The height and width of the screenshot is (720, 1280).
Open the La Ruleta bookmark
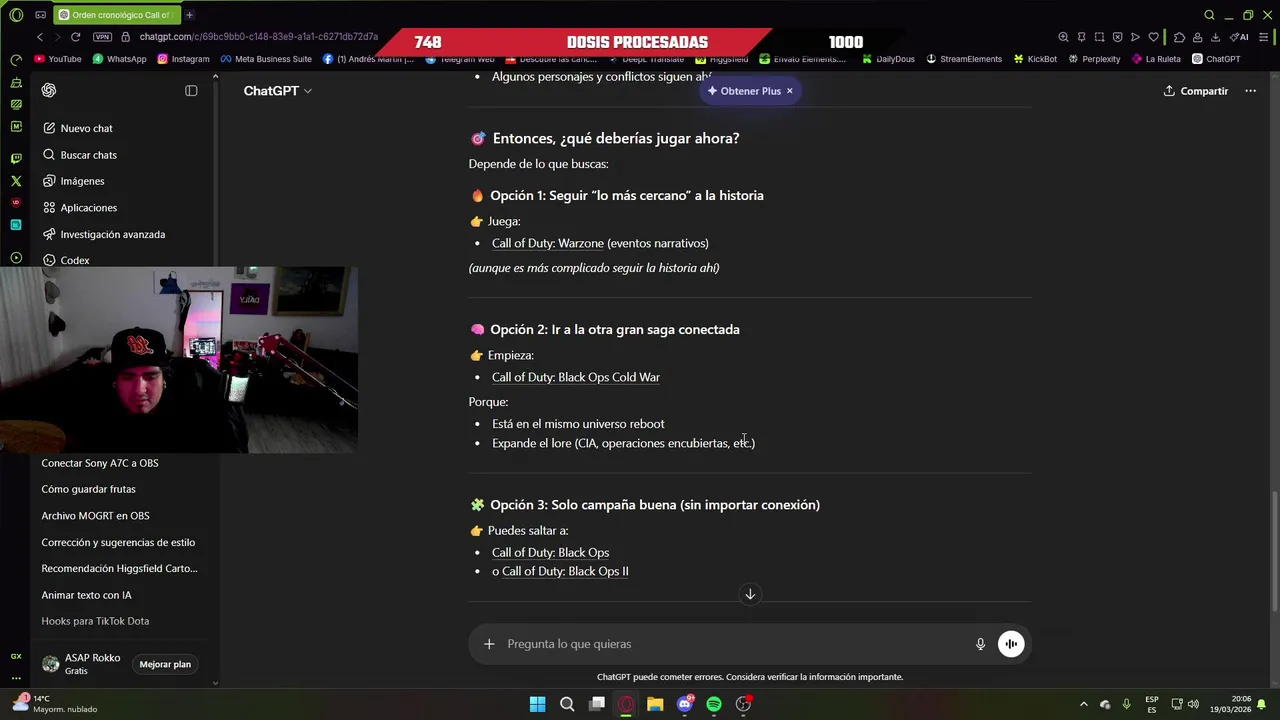coord(1156,59)
